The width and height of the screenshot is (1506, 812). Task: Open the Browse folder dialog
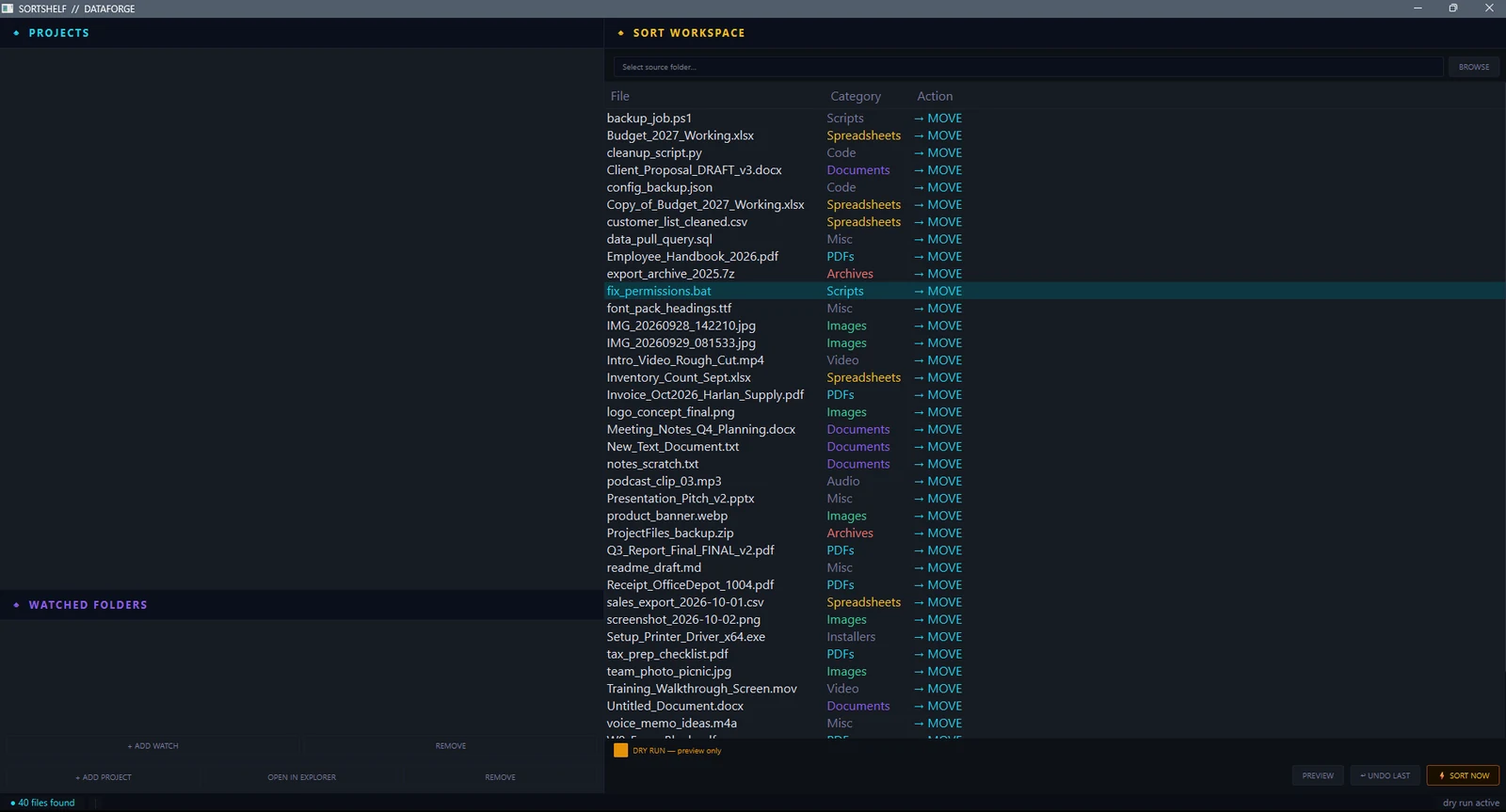[1473, 67]
